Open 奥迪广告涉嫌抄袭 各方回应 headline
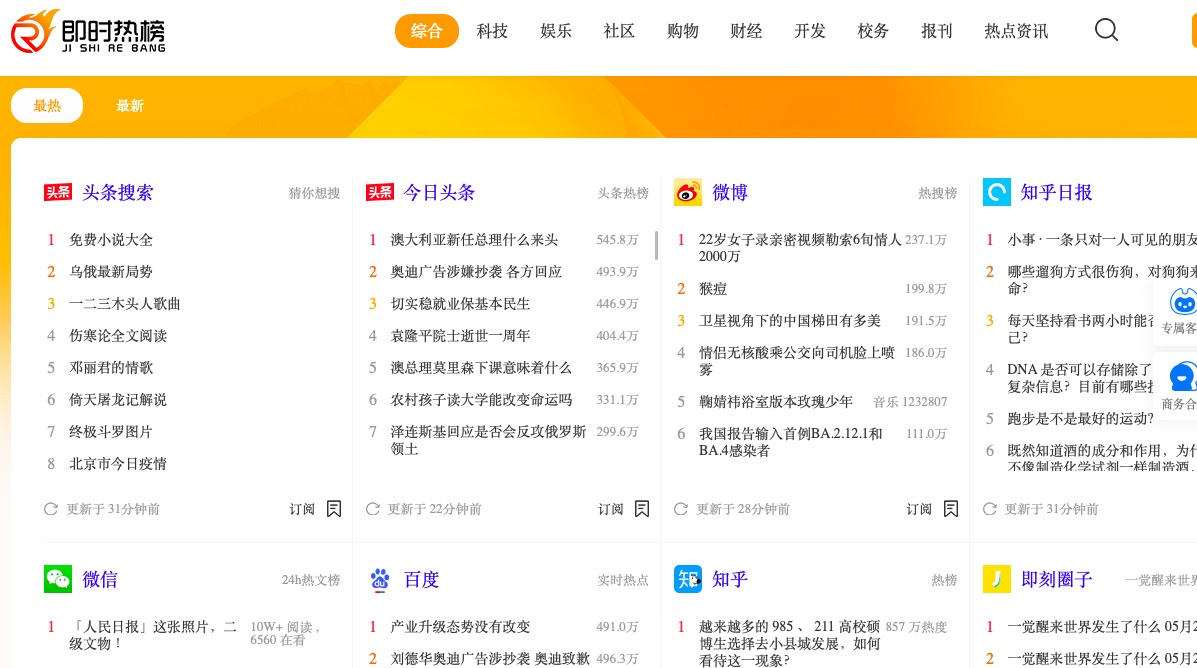Image resolution: width=1197 pixels, height=668 pixels. pos(476,272)
